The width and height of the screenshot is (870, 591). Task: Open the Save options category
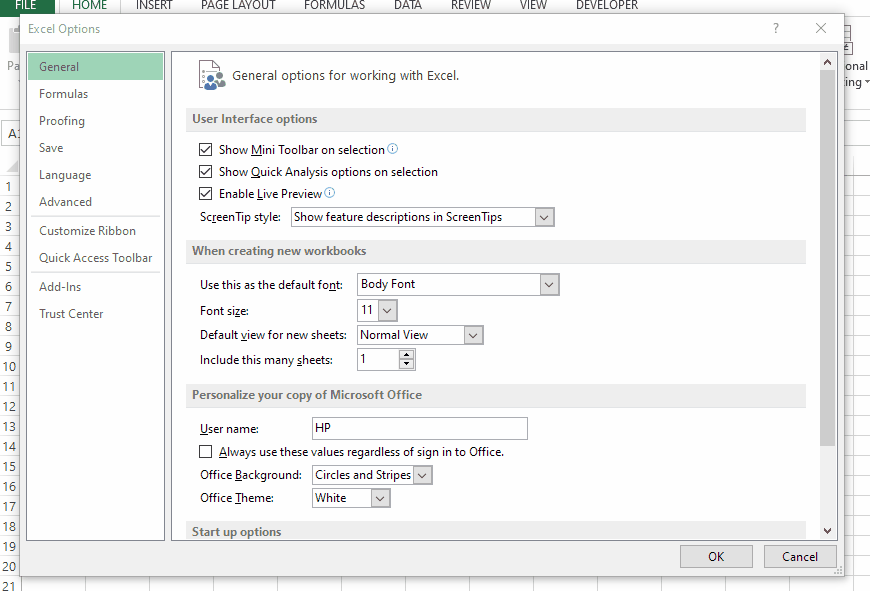tap(95, 148)
